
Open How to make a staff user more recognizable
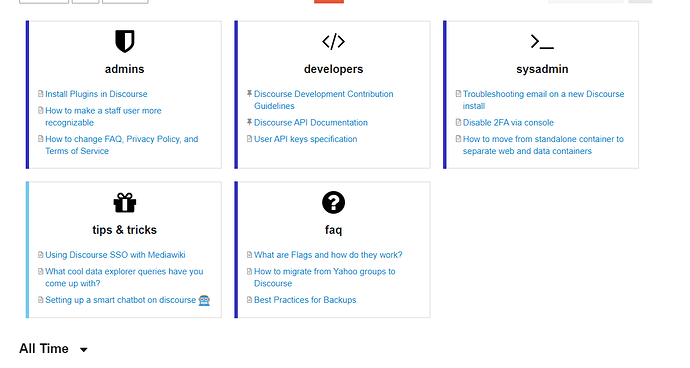[x=103, y=116]
